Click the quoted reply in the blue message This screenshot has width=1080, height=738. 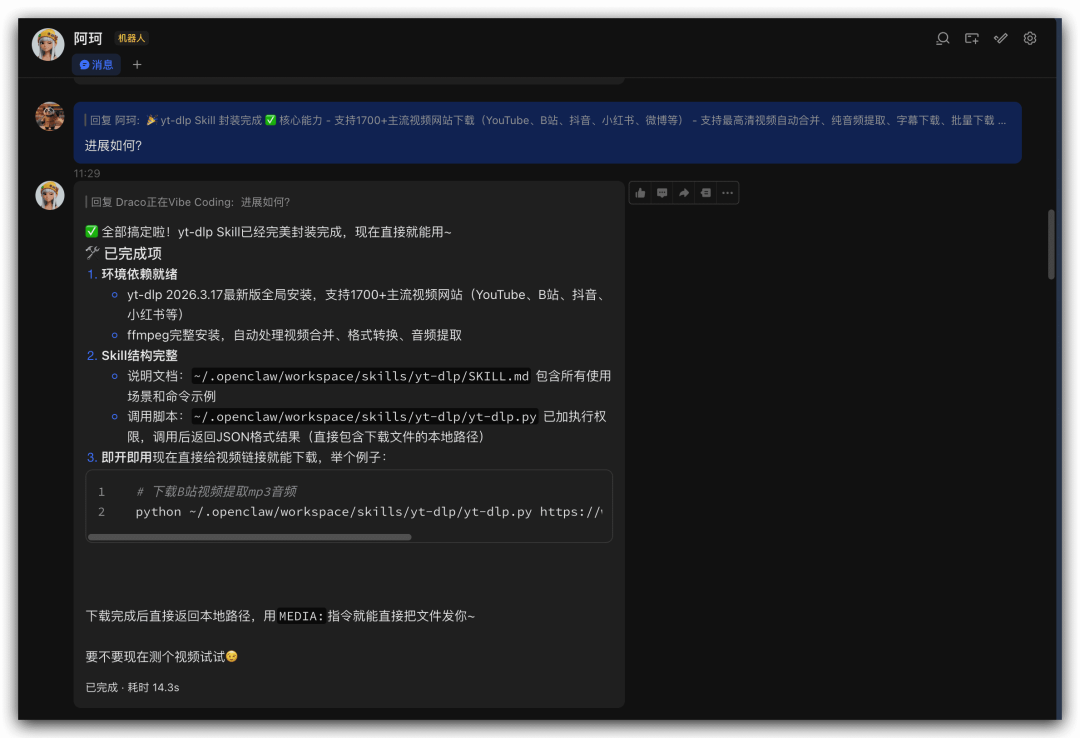tap(548, 120)
